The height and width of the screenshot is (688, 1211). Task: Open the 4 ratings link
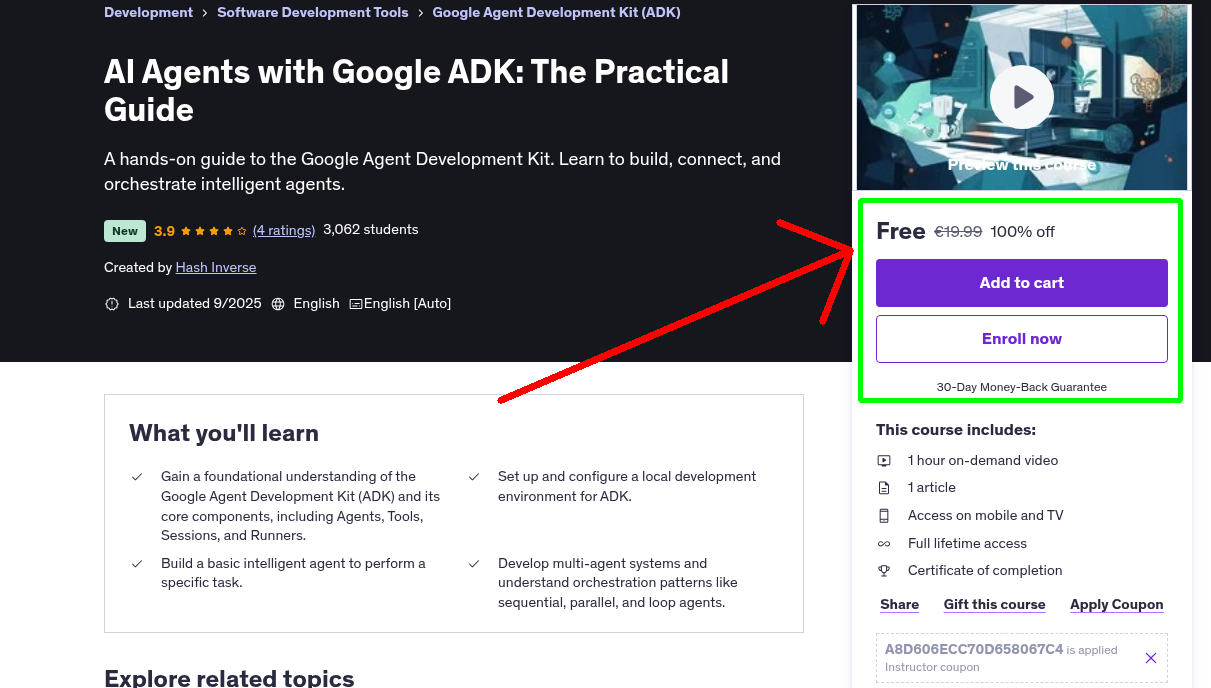284,230
